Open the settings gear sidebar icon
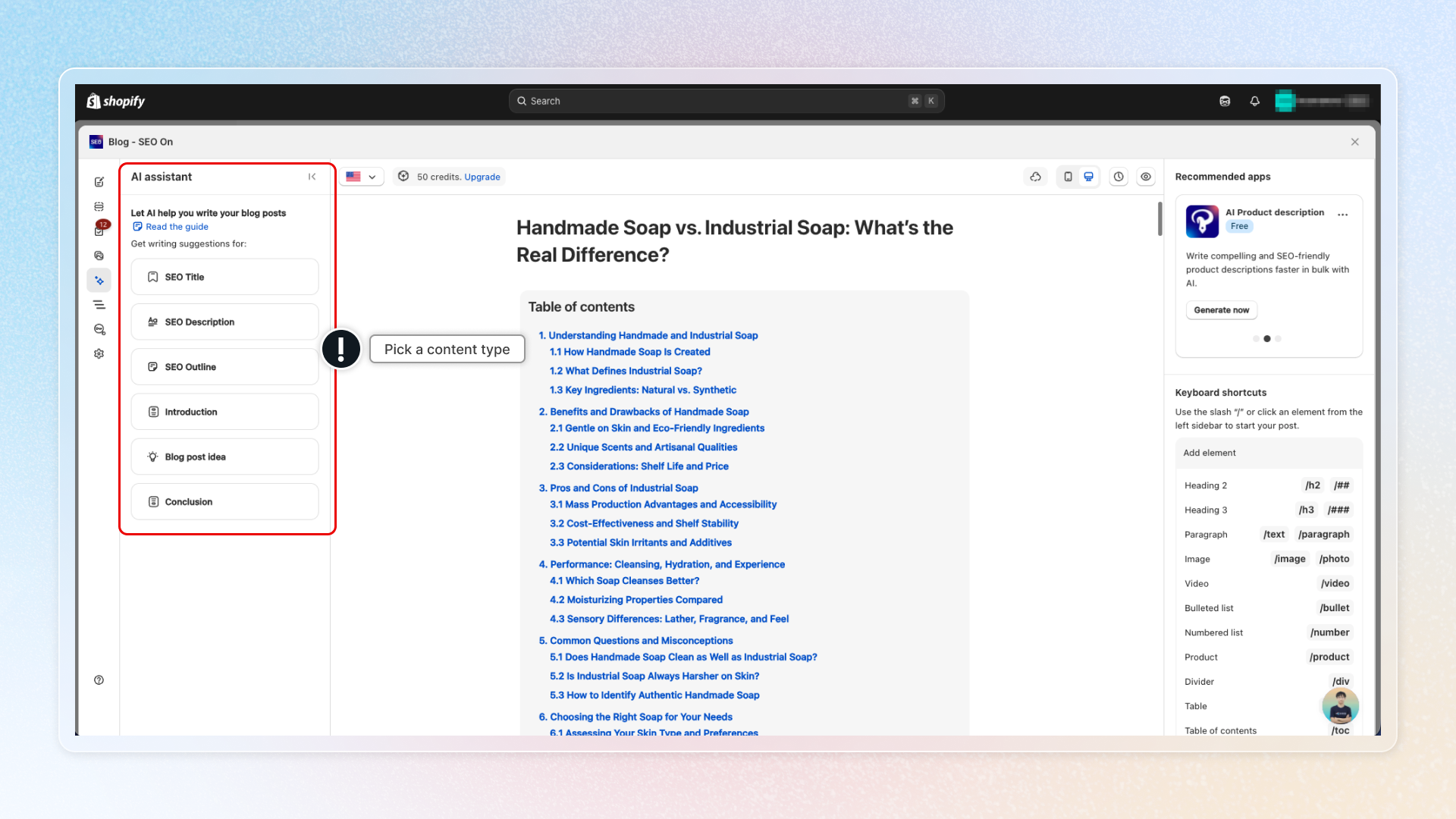The width and height of the screenshot is (1456, 819). point(99,353)
